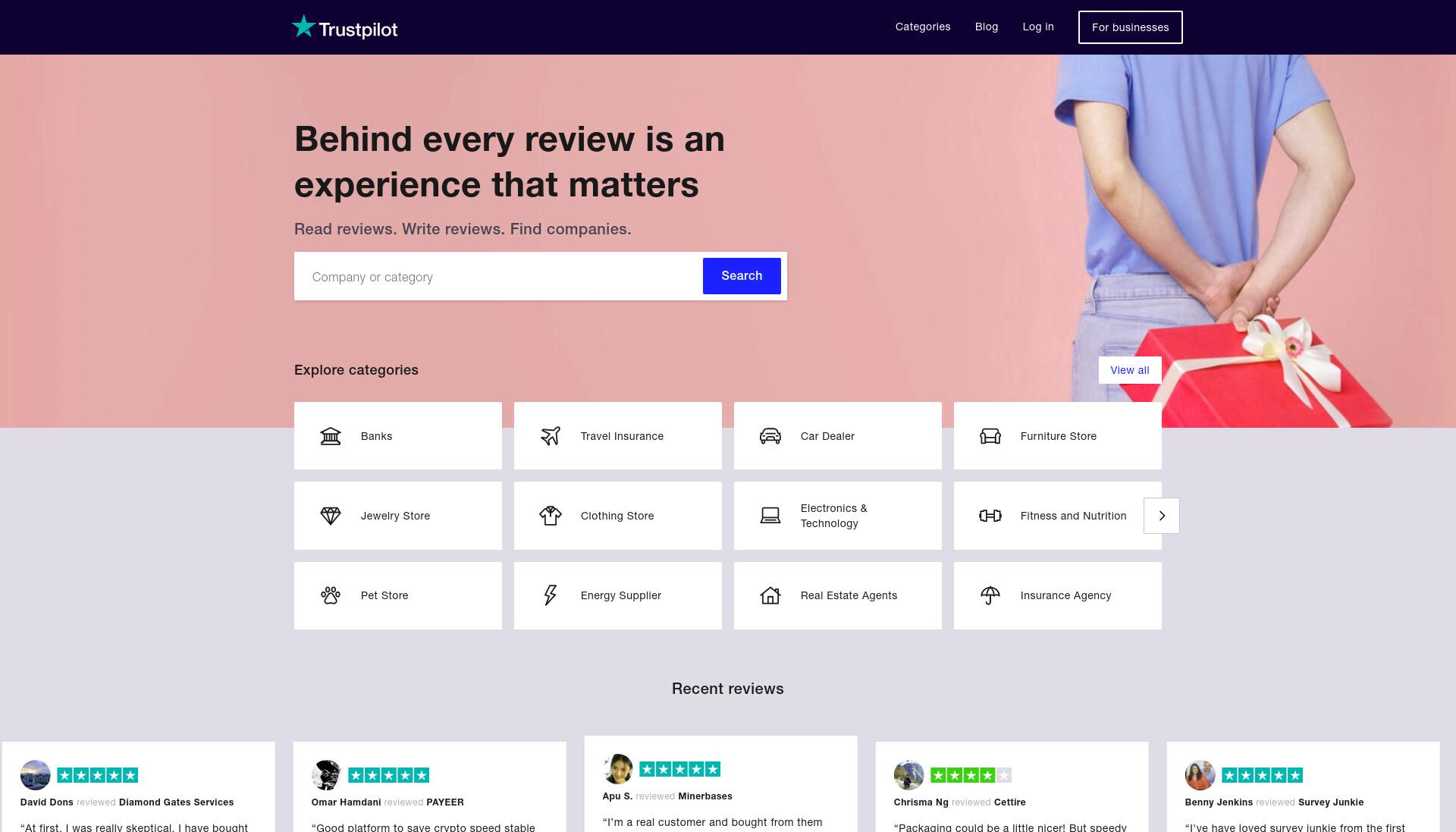Open the Clothing Store category label

click(x=617, y=516)
